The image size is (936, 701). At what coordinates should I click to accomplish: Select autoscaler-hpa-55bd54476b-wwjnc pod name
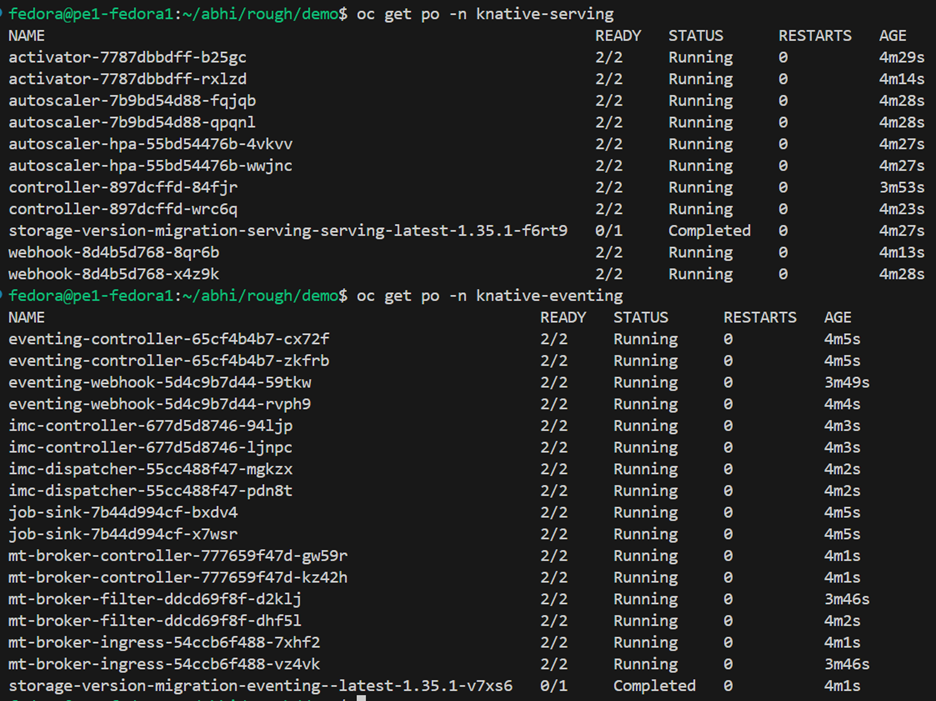[150, 166]
